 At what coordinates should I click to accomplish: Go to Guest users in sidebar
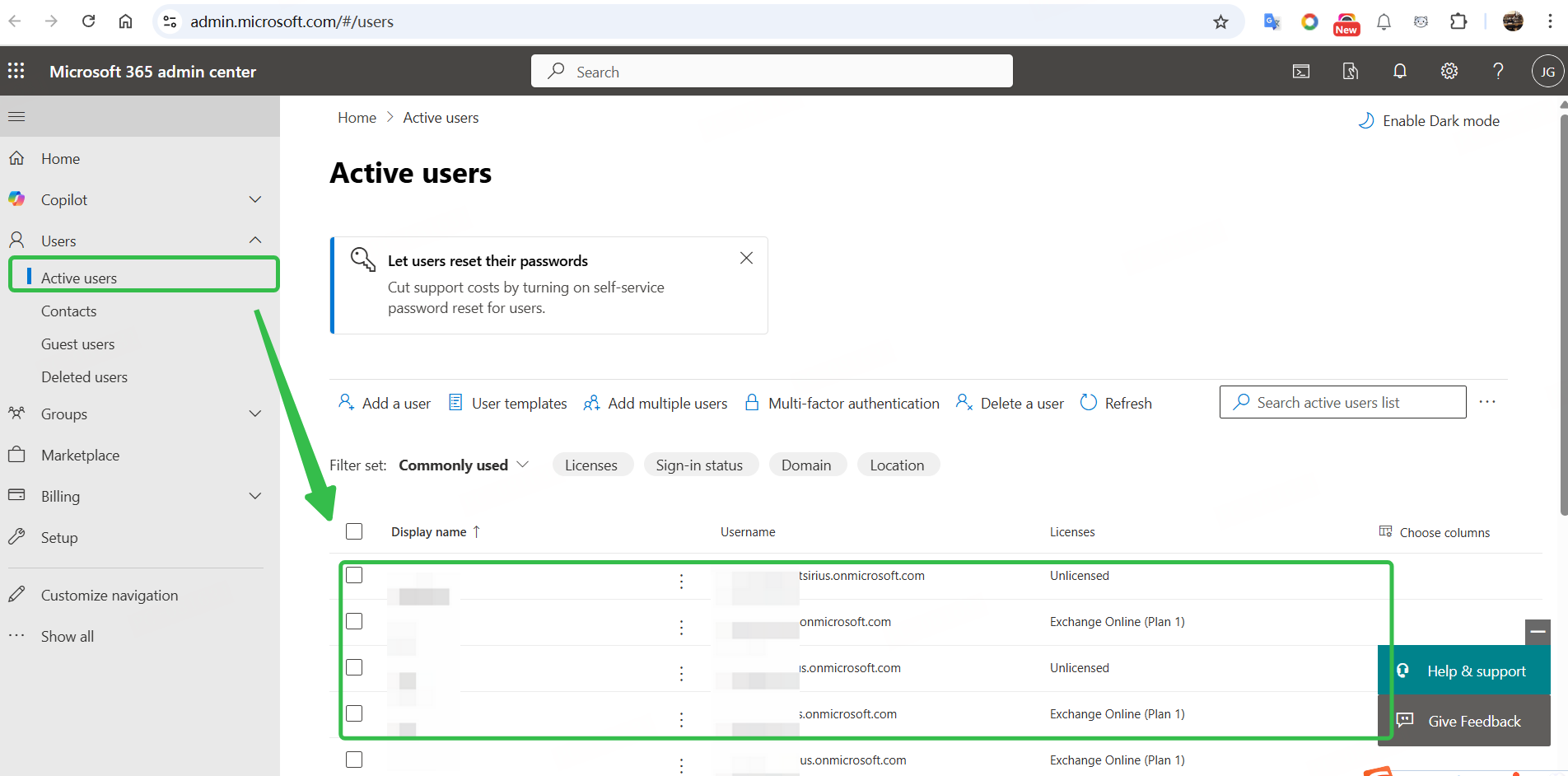click(78, 344)
